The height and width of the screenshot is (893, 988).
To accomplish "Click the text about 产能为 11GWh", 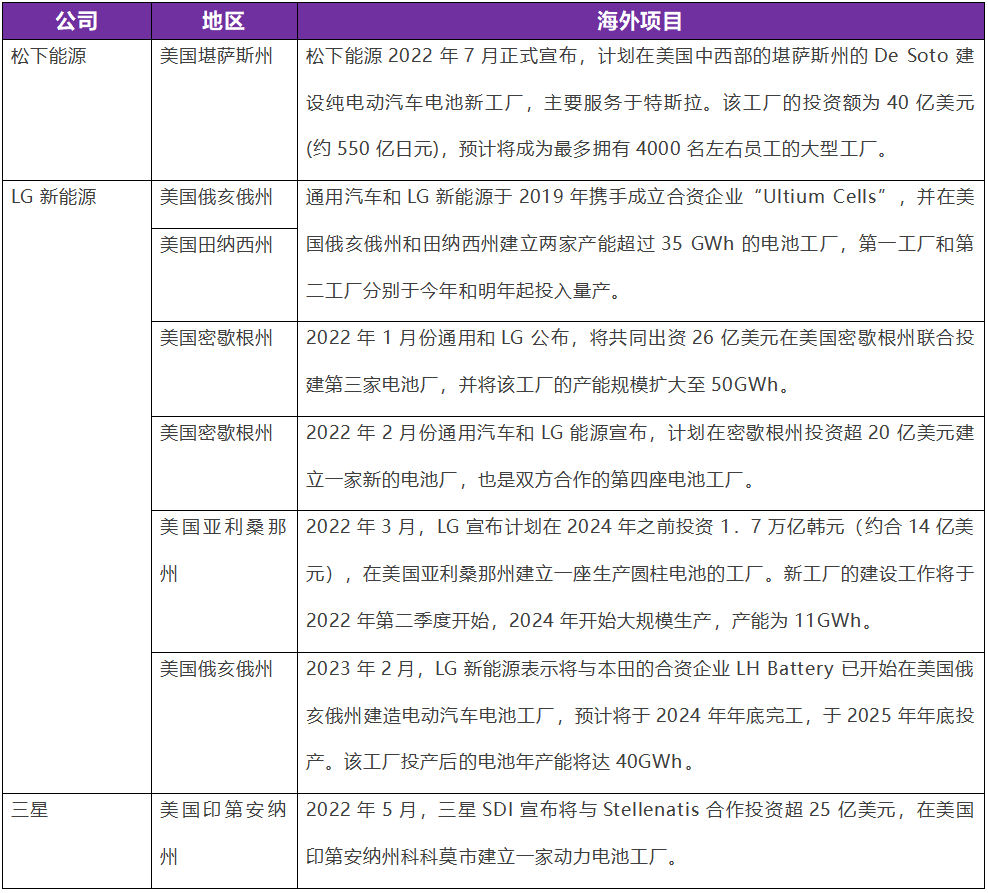I will [640, 581].
